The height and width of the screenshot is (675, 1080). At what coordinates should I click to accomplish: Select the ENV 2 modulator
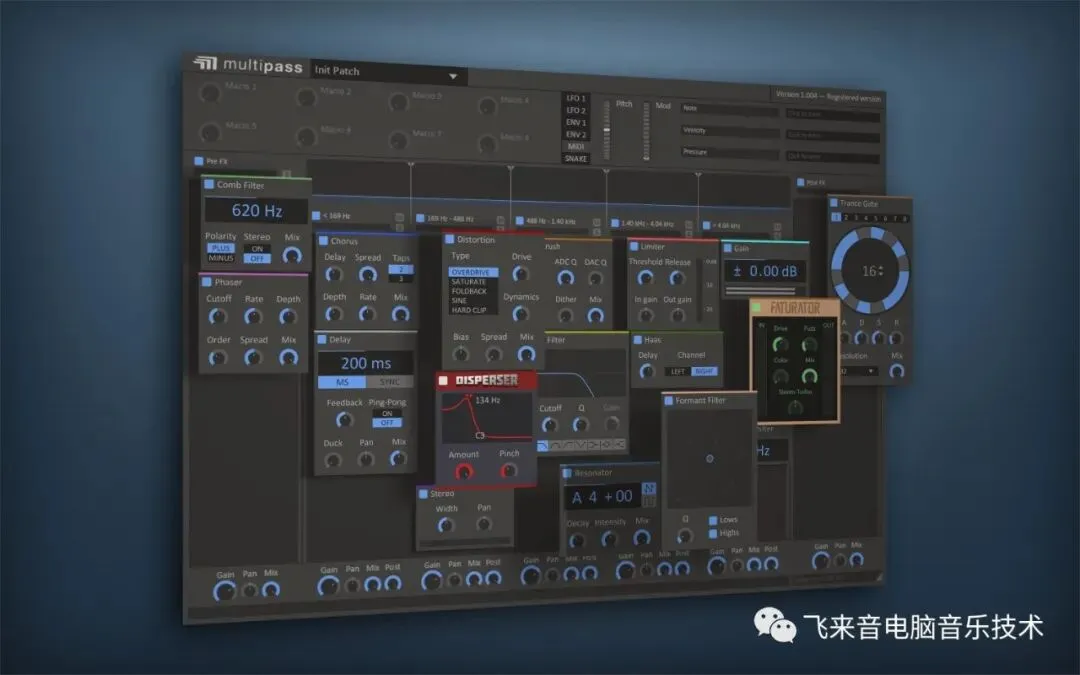(x=576, y=134)
